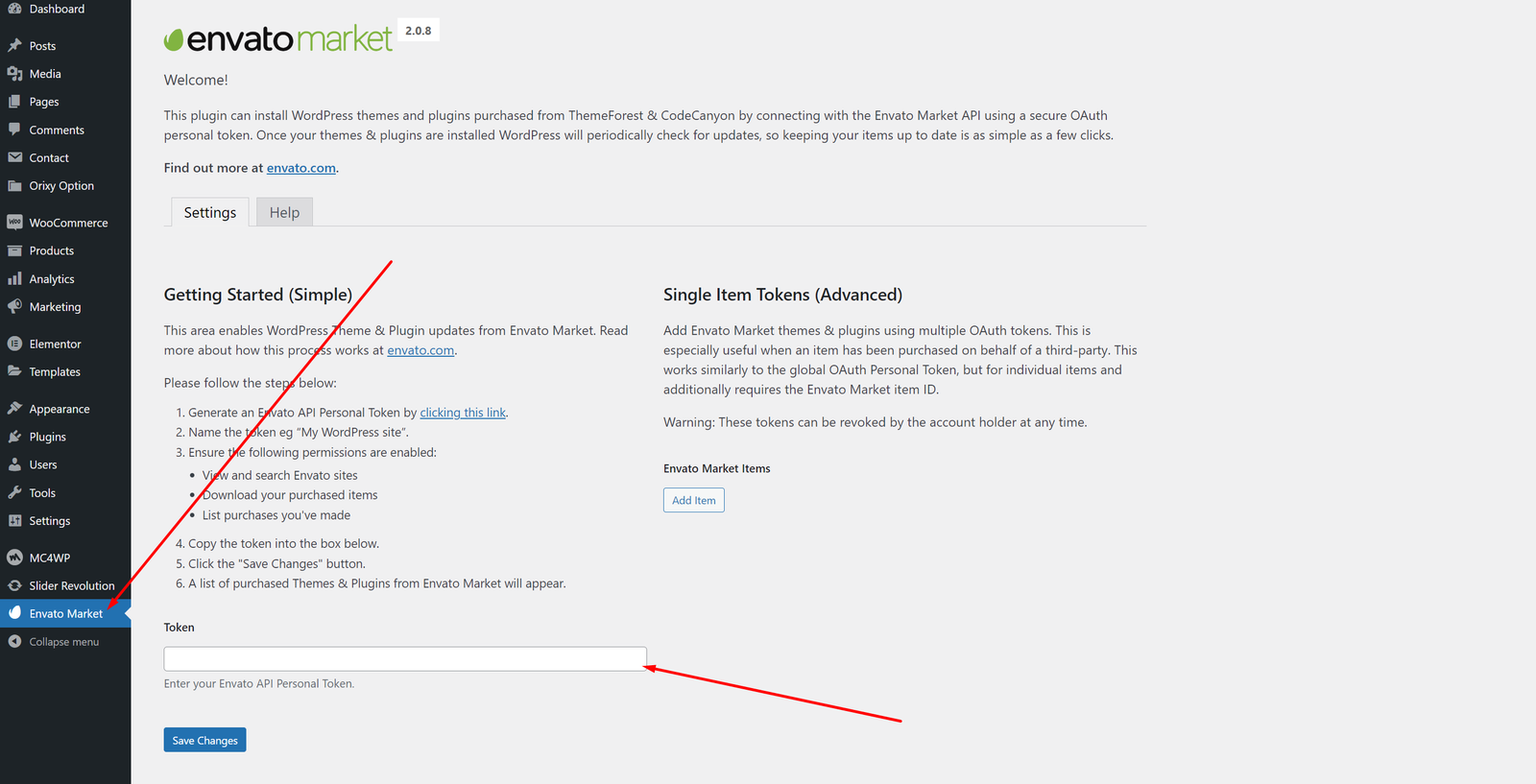The height and width of the screenshot is (784, 1536).
Task: Click the Add Item button
Action: click(694, 500)
